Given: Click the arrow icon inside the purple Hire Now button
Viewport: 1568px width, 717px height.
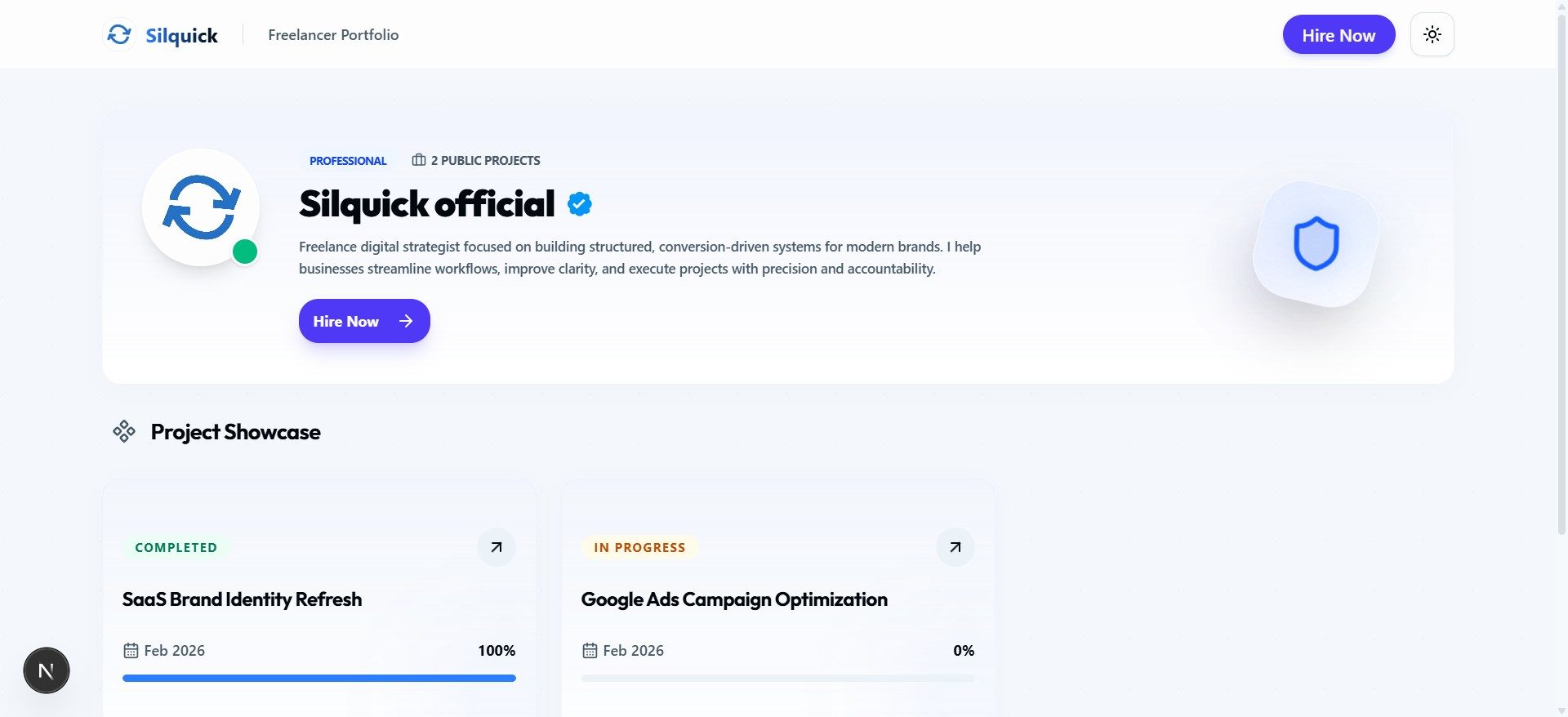Looking at the screenshot, I should tap(405, 321).
